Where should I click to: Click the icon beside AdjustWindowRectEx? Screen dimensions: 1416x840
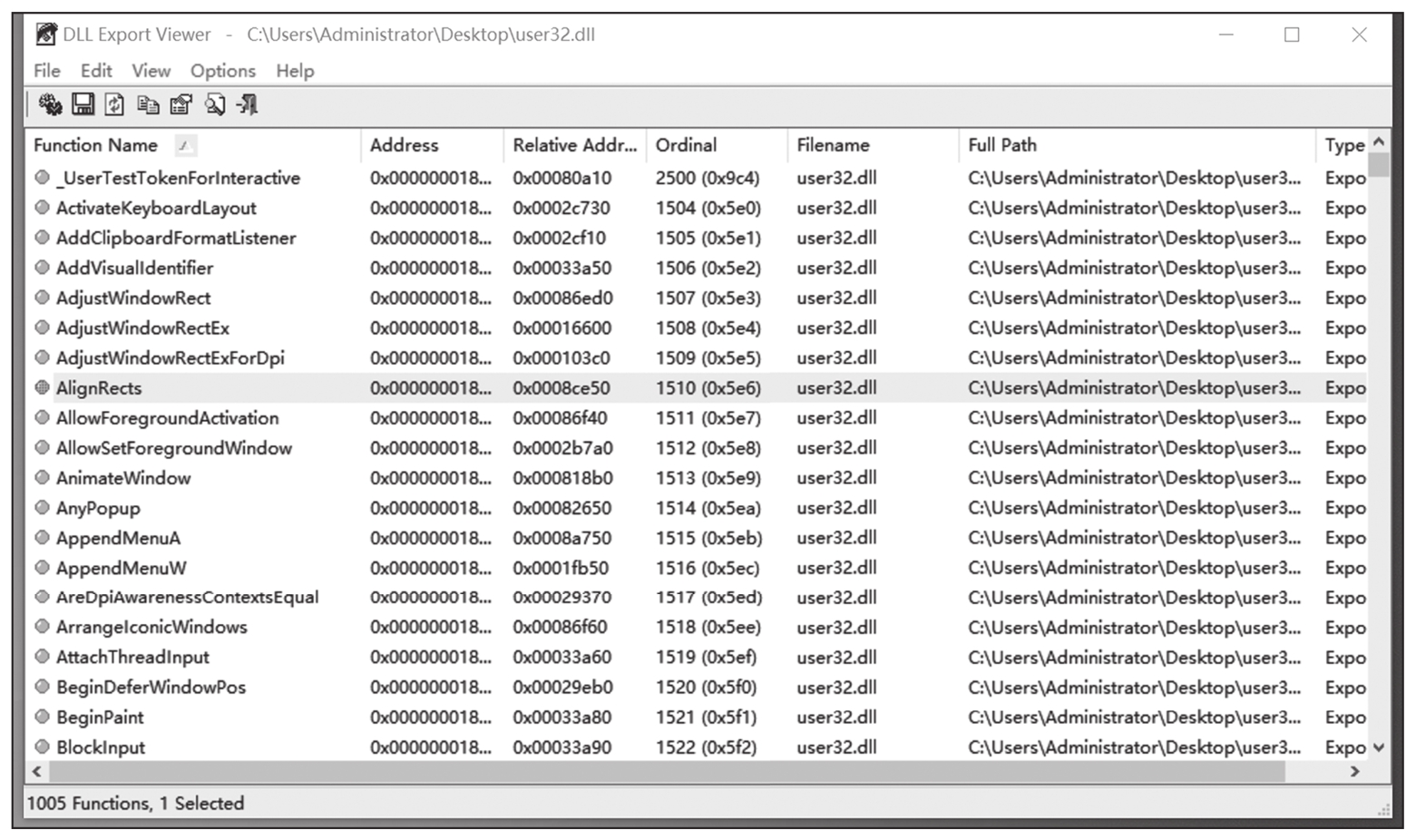tap(42, 327)
